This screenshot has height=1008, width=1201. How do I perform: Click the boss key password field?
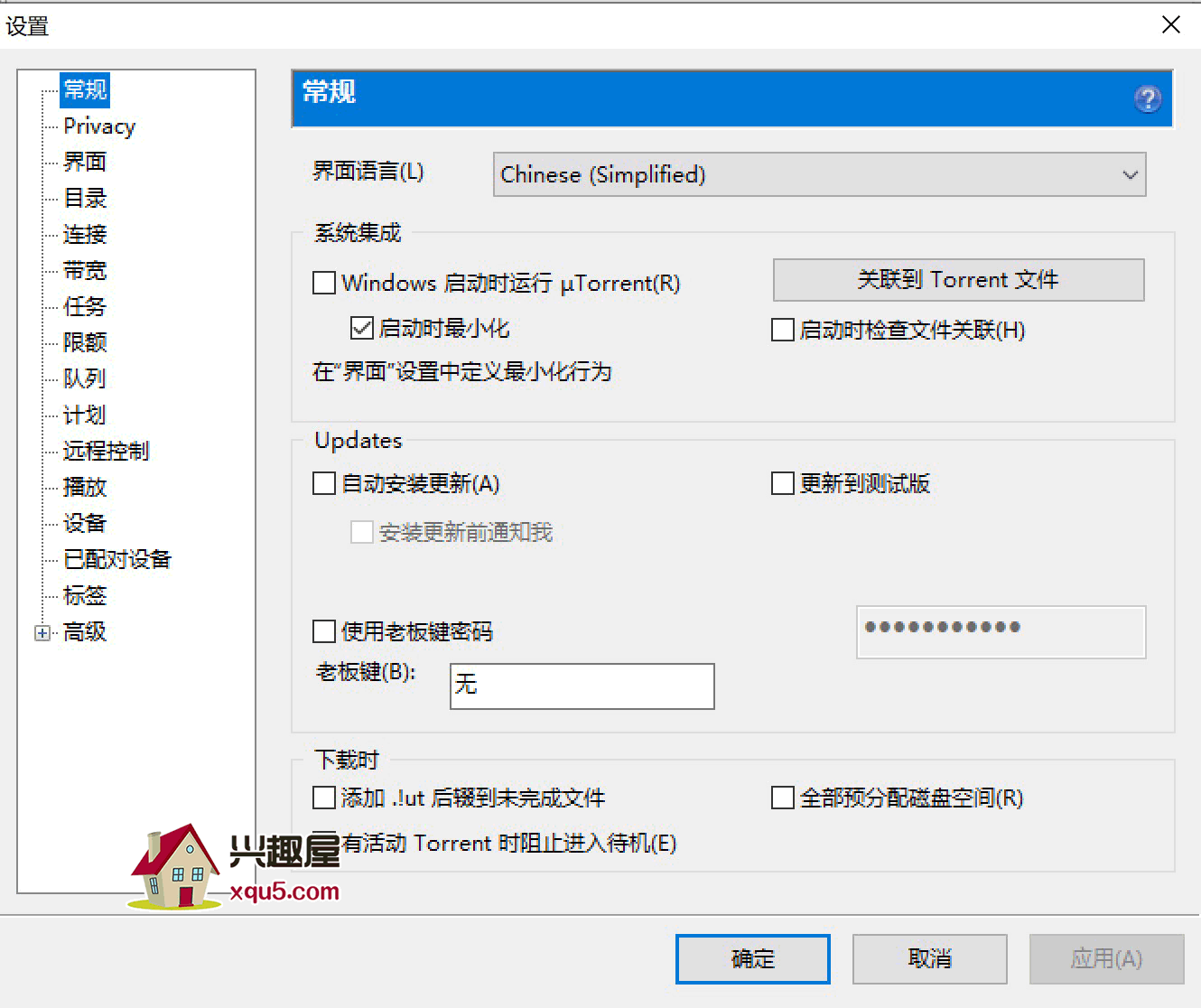click(1001, 632)
